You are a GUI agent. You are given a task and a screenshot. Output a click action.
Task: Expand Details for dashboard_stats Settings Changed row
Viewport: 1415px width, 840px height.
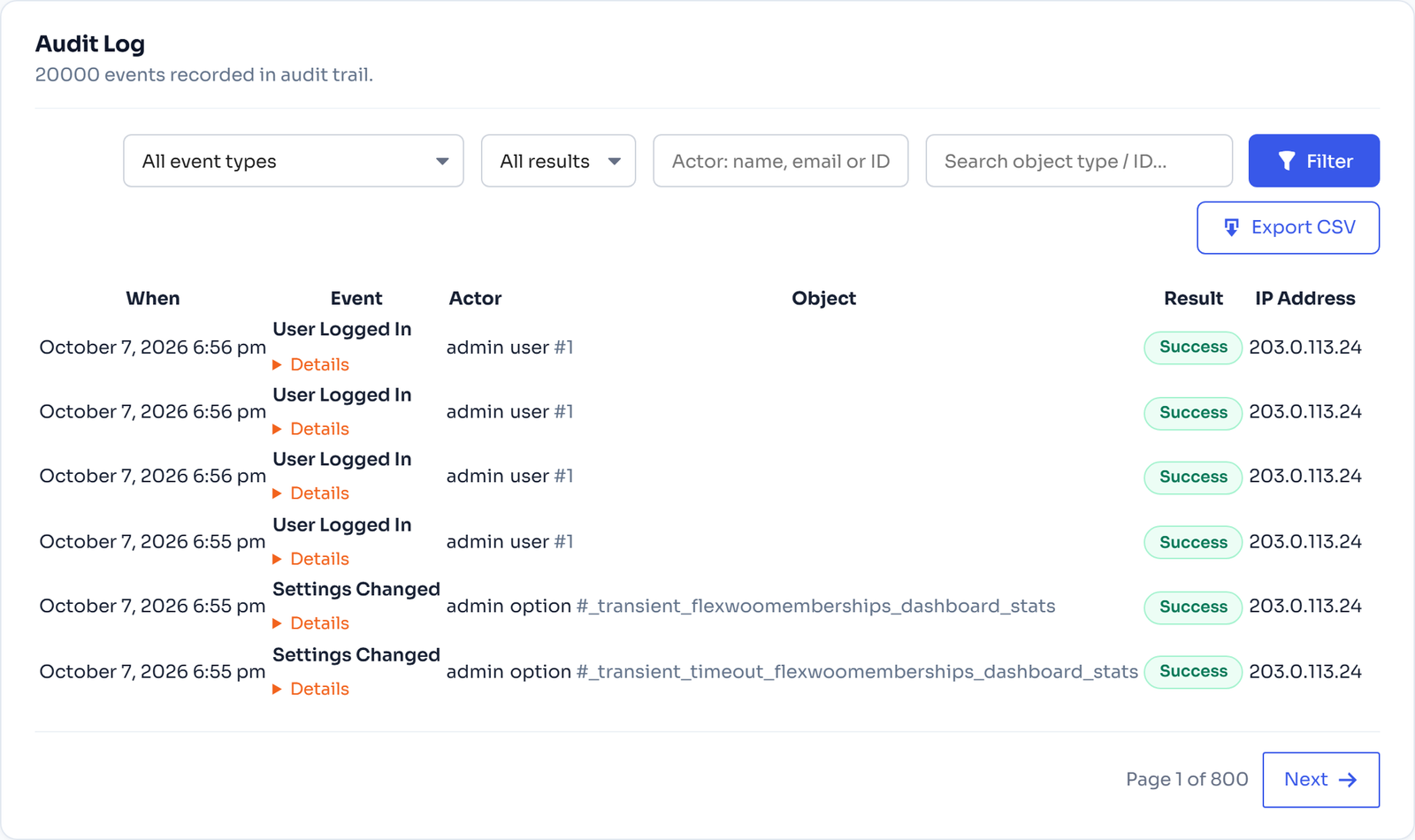(311, 623)
